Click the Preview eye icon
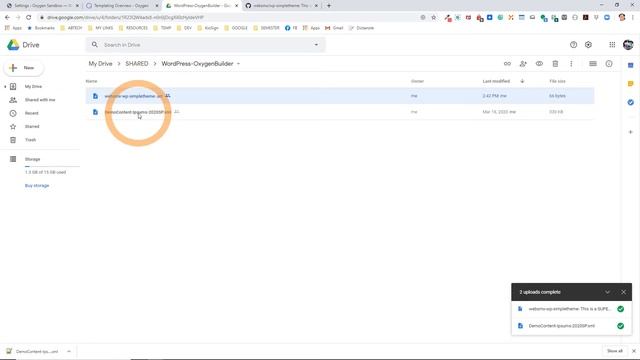 pos(539,64)
